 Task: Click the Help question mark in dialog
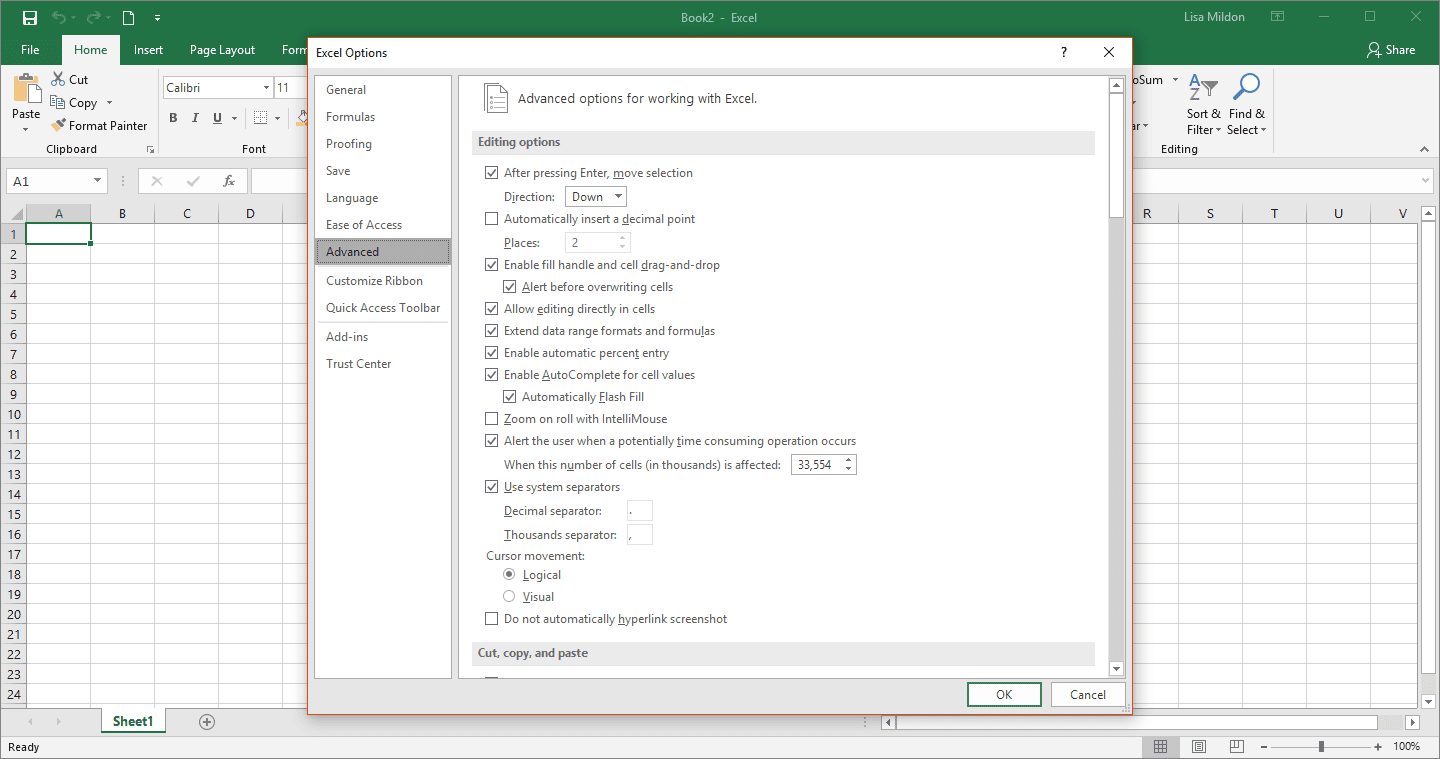click(x=1064, y=52)
